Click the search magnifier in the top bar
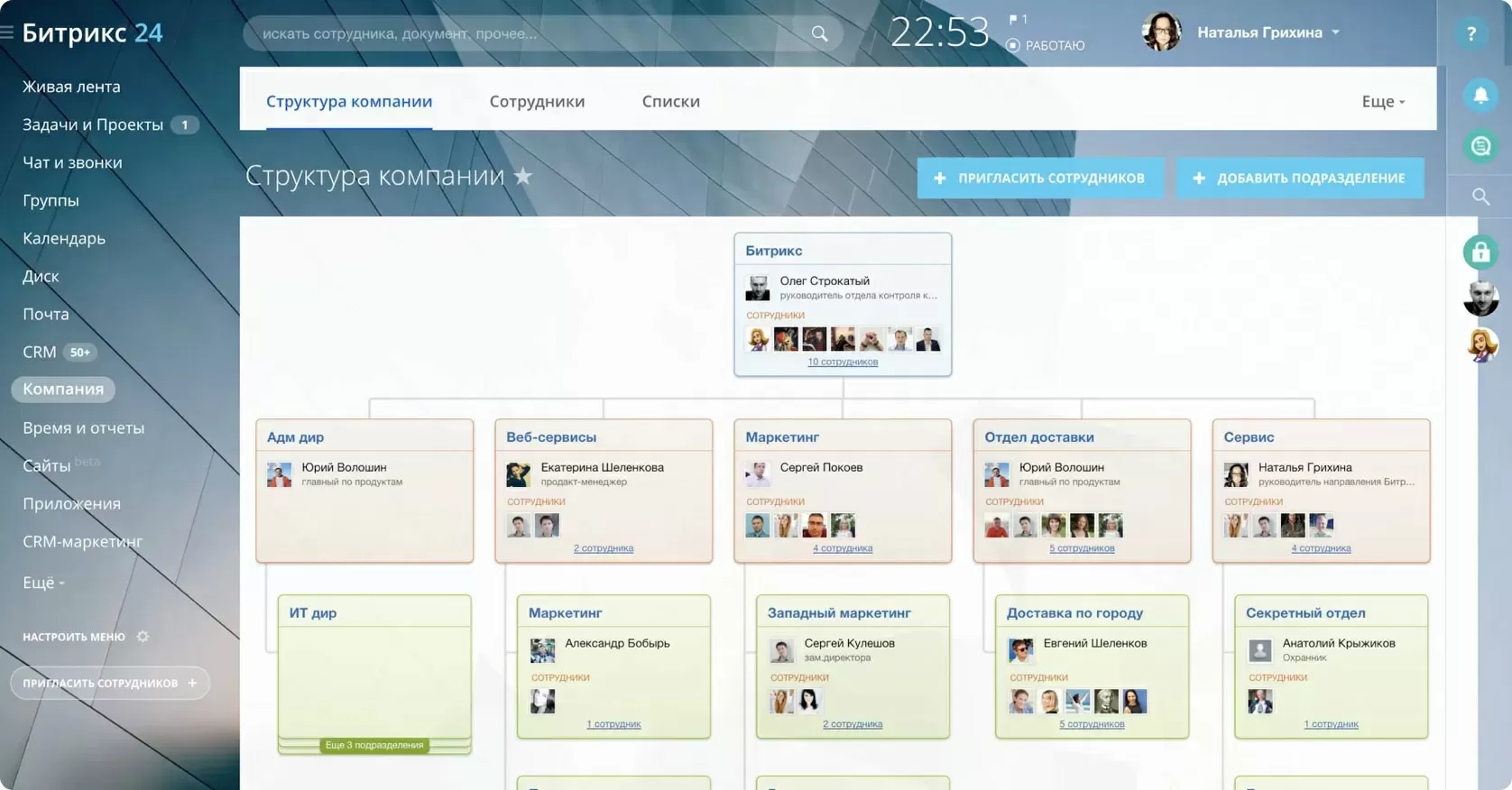The width and height of the screenshot is (1512, 790). tap(819, 33)
